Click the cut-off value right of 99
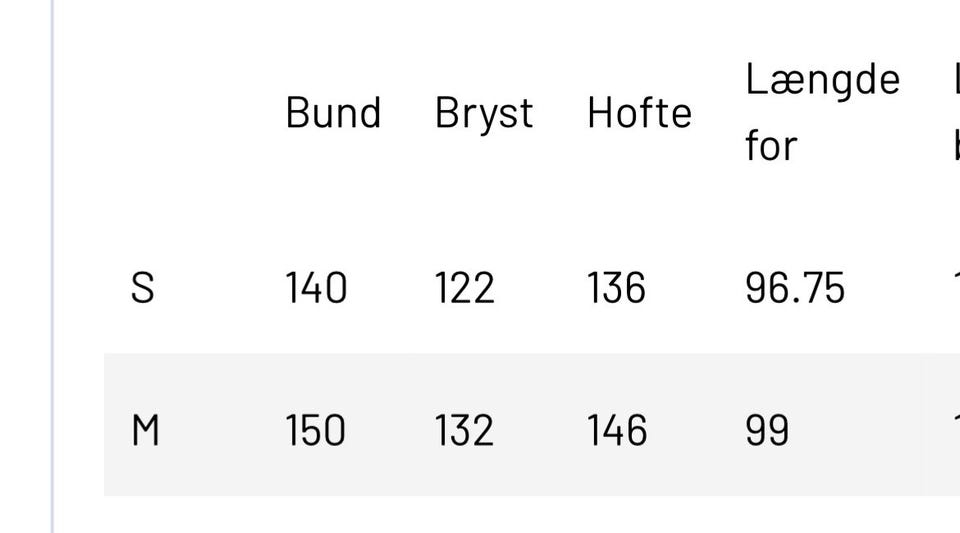 tap(956, 430)
